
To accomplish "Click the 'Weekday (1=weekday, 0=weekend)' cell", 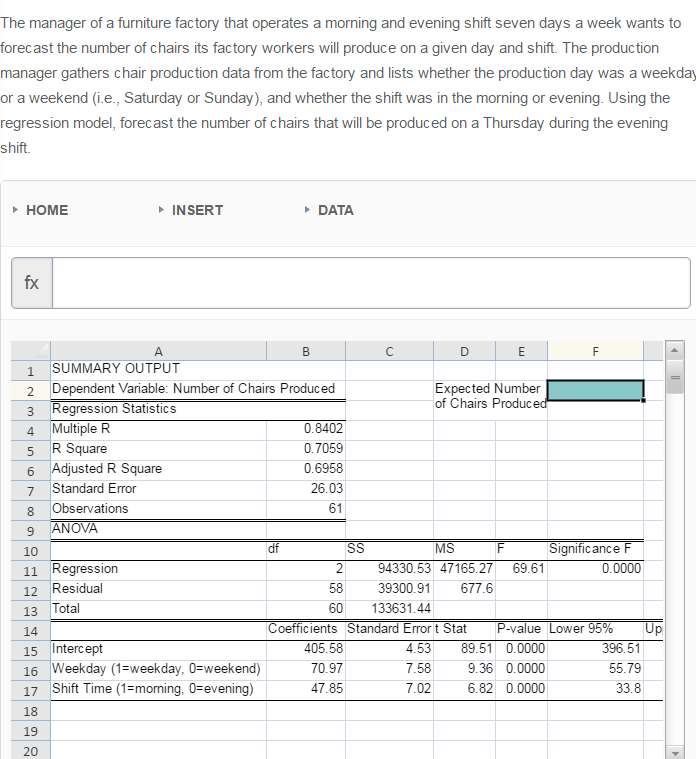I will (158, 668).
